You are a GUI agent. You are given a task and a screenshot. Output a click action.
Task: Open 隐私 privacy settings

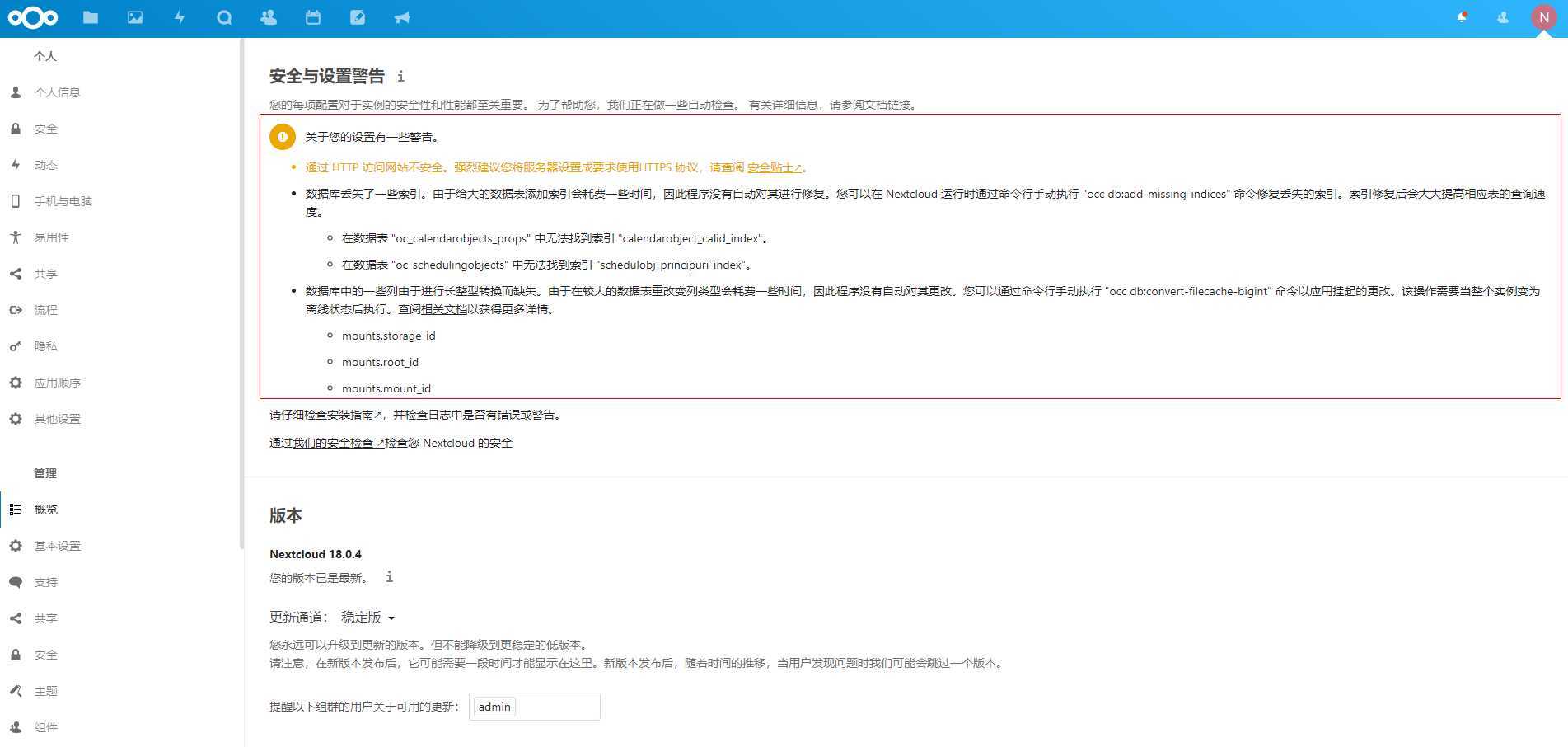[x=120, y=346]
